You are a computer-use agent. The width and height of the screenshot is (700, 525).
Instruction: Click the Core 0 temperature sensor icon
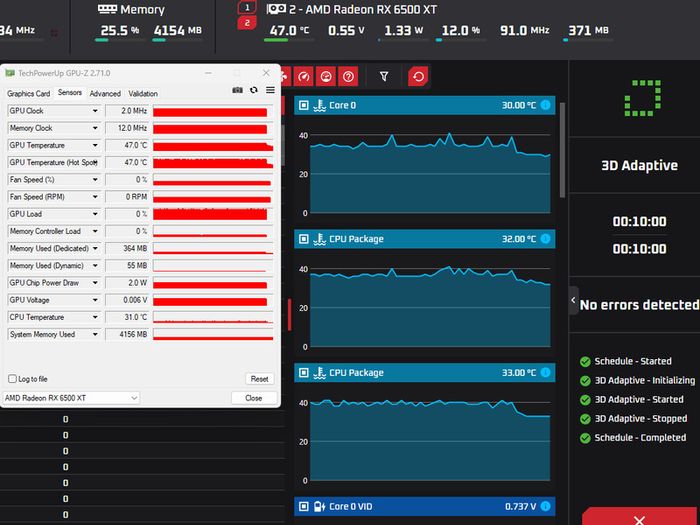tap(319, 105)
